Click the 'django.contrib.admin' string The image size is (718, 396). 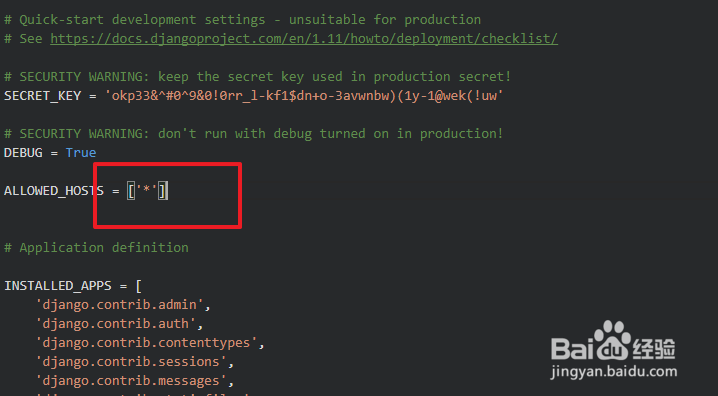click(120, 304)
